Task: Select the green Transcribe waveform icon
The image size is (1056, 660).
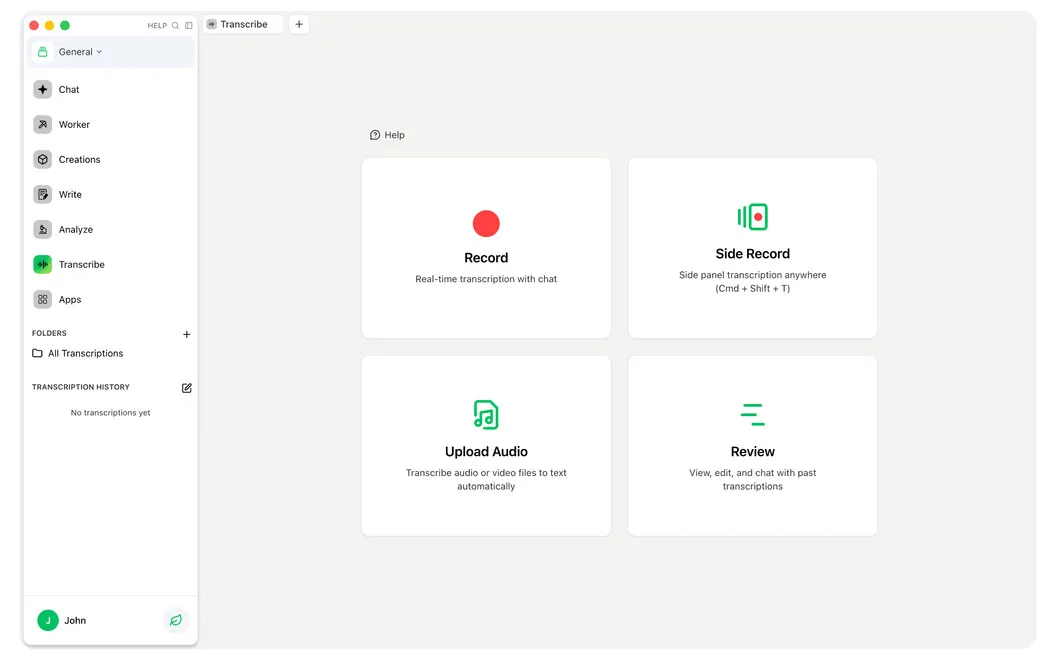Action: coord(42,265)
